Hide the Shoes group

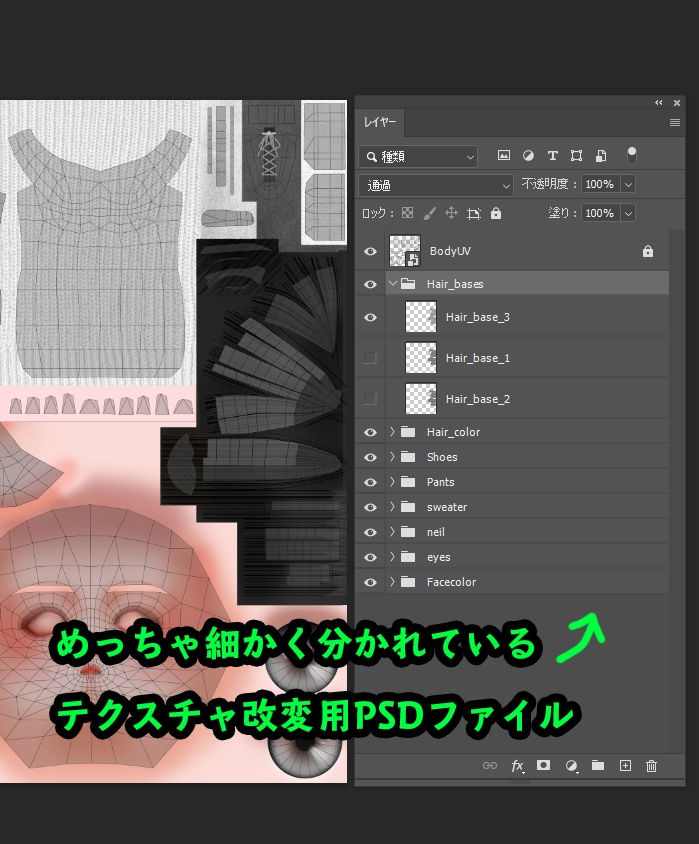(x=370, y=457)
